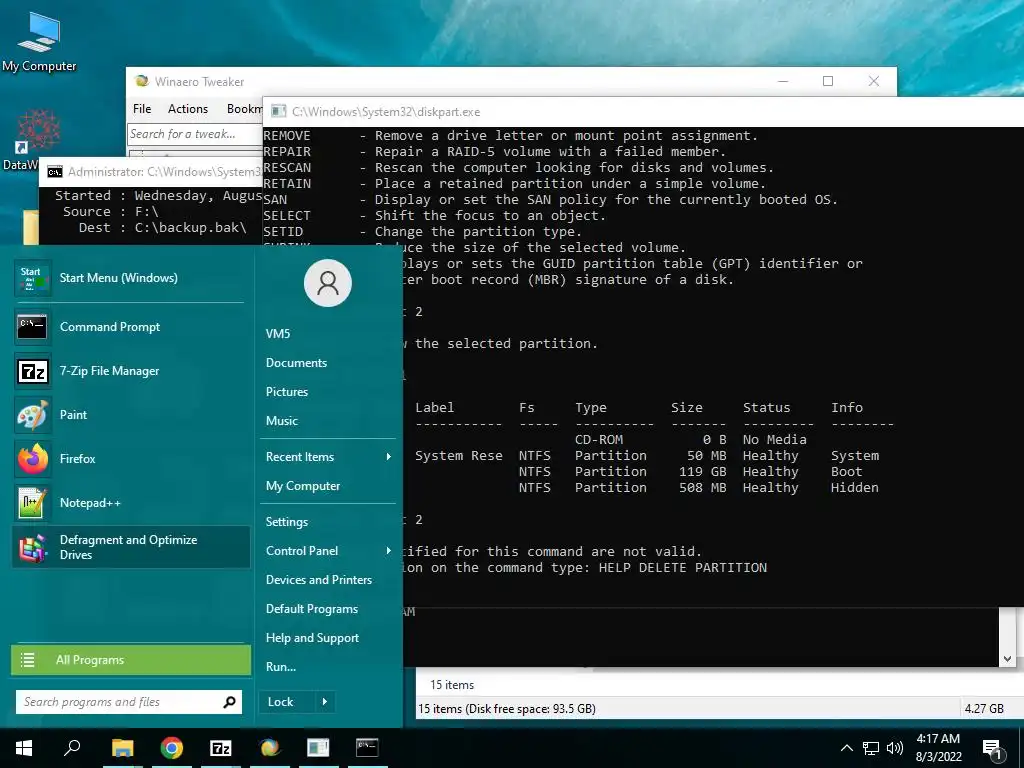Launch Paint from start menu
The image size is (1024, 768).
[130, 415]
